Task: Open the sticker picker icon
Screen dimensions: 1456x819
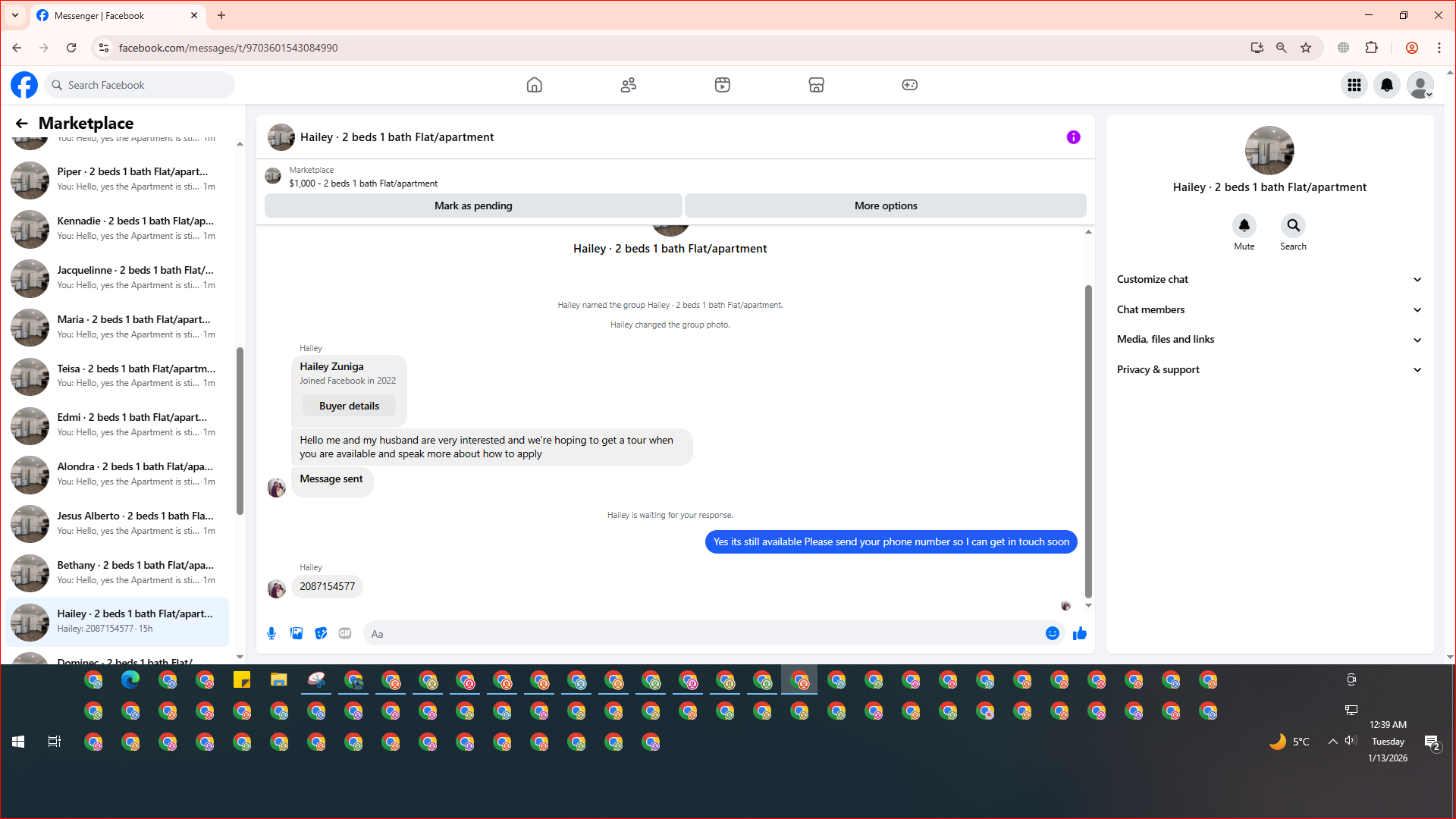Action: [x=321, y=633]
